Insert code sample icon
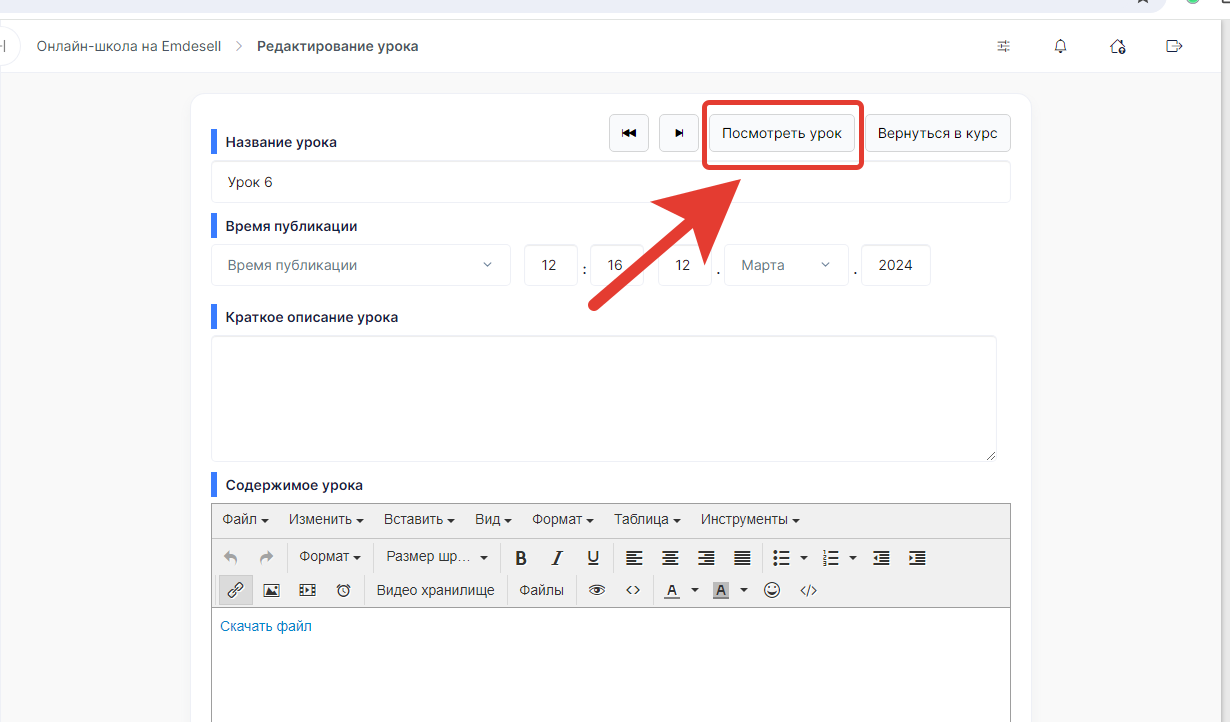The image size is (1230, 722). 808,590
